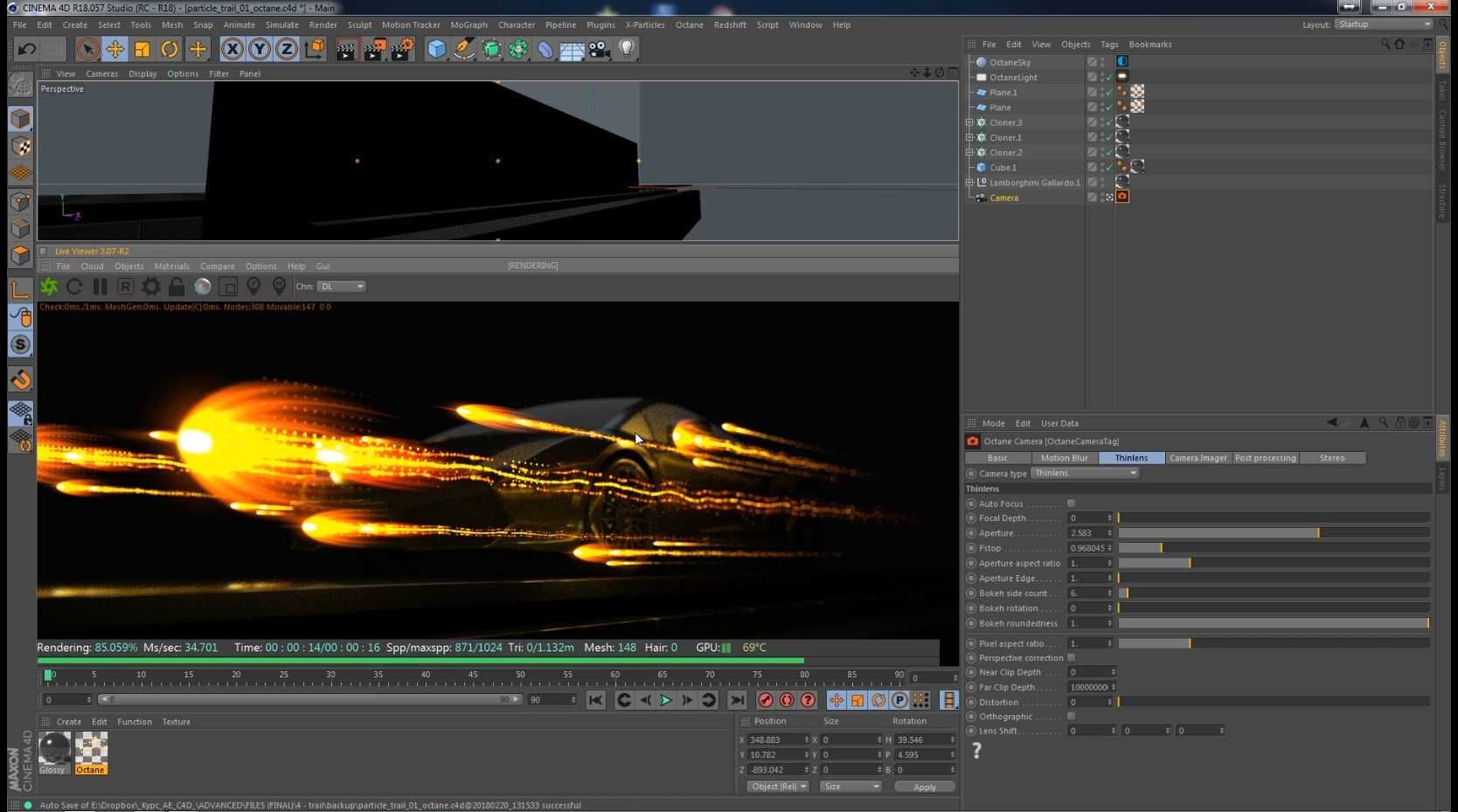Open the viewport Cameras menu
The height and width of the screenshot is (812, 1458).
[101, 73]
